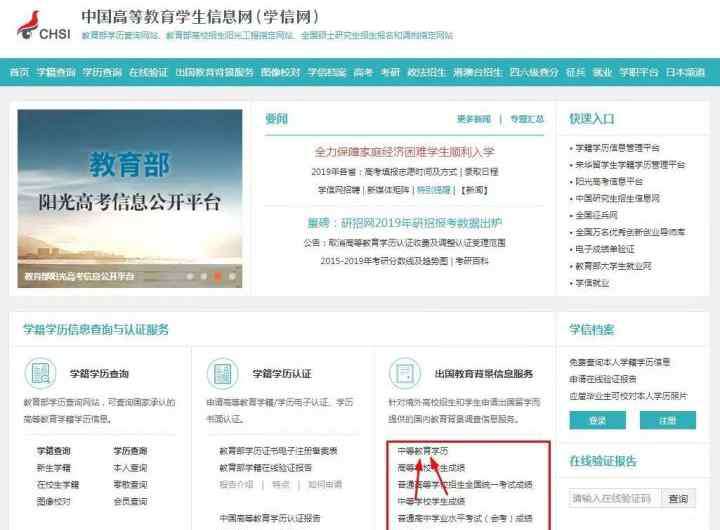This screenshot has height=530, width=720.
Task: Open quick link 全国万名优秀创新创业导师库
Action: coord(630,232)
